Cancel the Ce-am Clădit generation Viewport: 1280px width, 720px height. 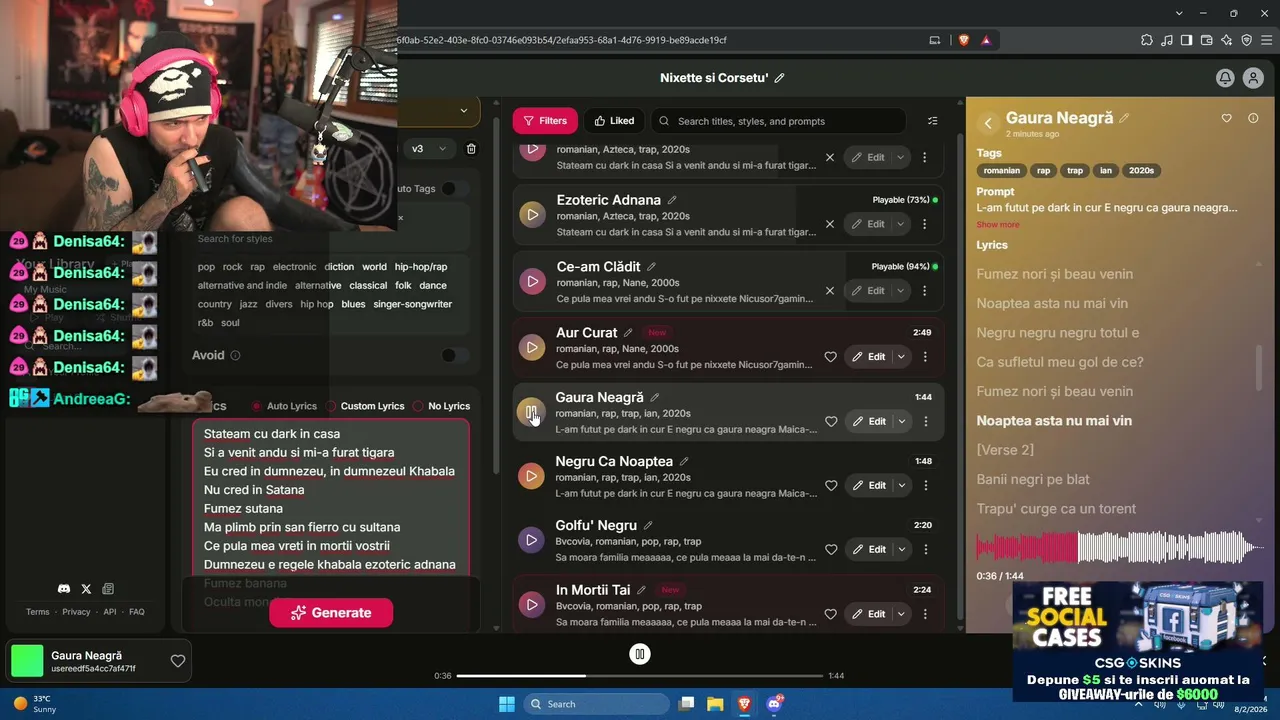829,291
